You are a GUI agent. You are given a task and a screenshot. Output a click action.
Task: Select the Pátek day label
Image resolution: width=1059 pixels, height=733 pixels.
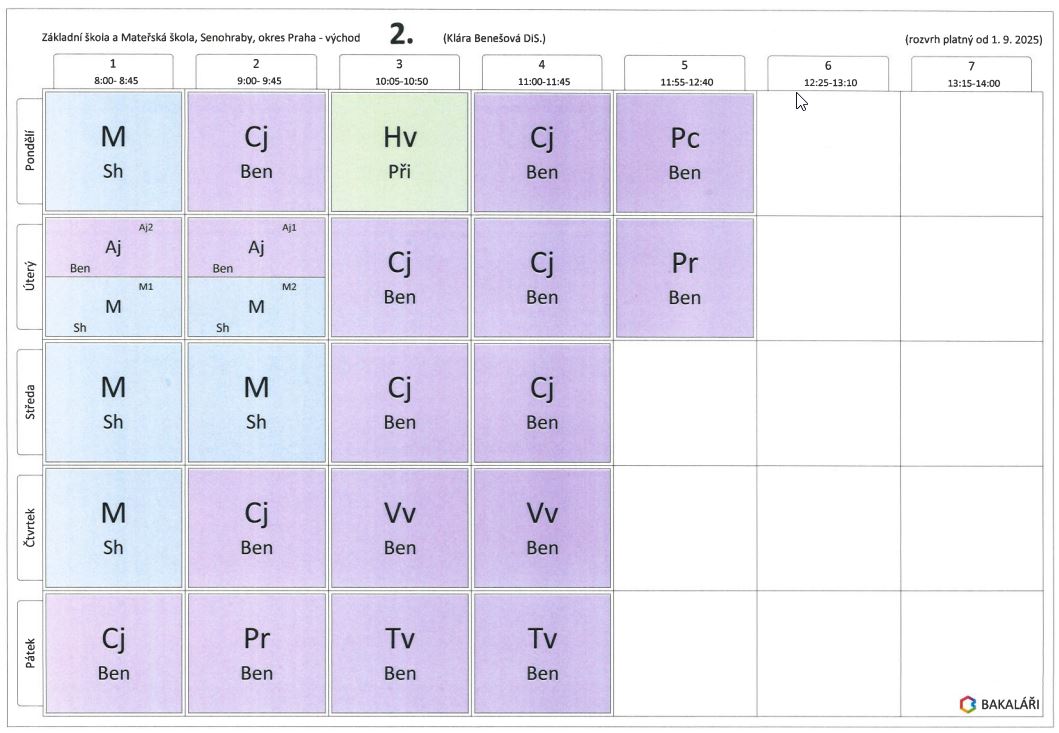coord(30,652)
